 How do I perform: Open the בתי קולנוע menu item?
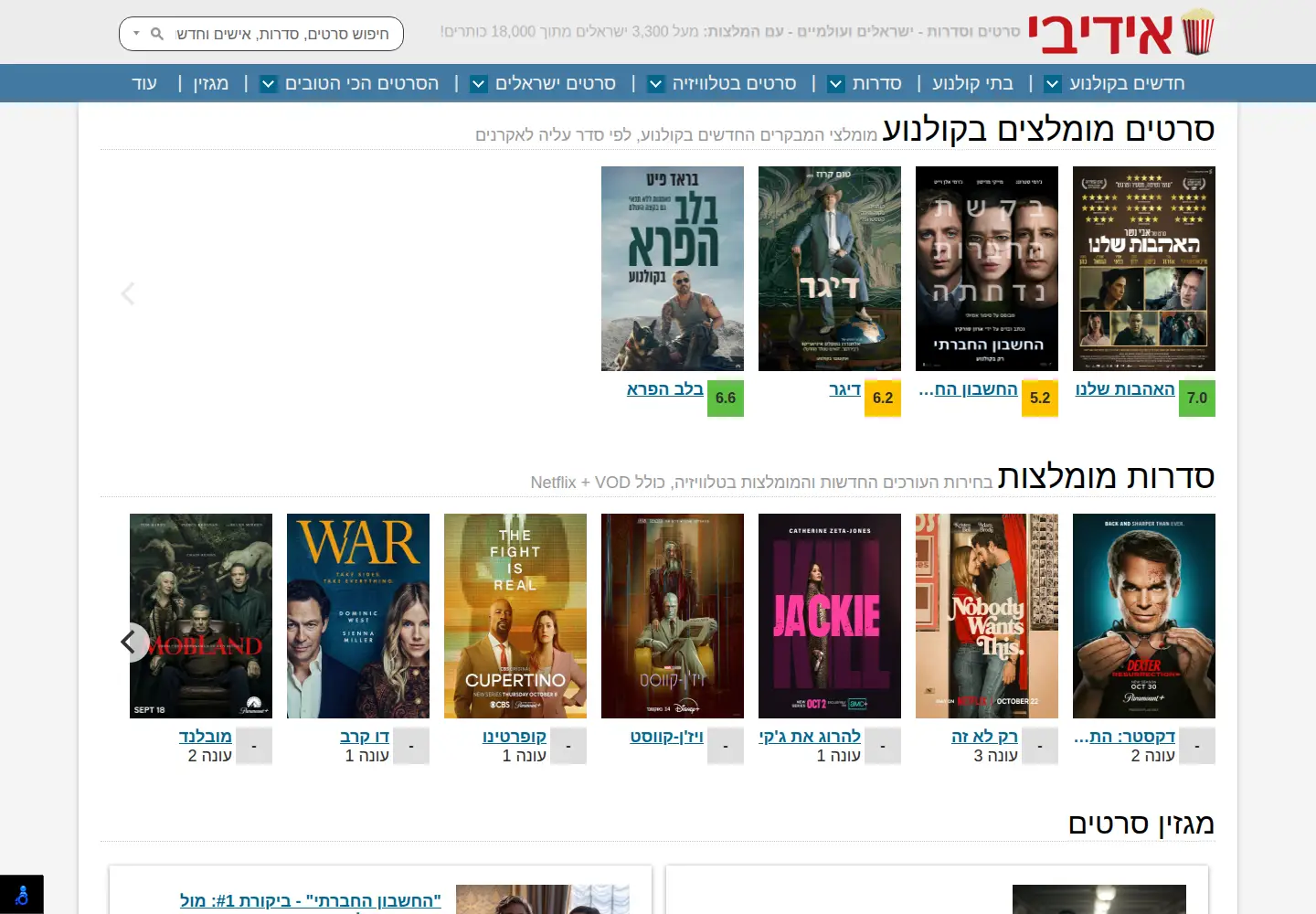pyautogui.click(x=972, y=83)
